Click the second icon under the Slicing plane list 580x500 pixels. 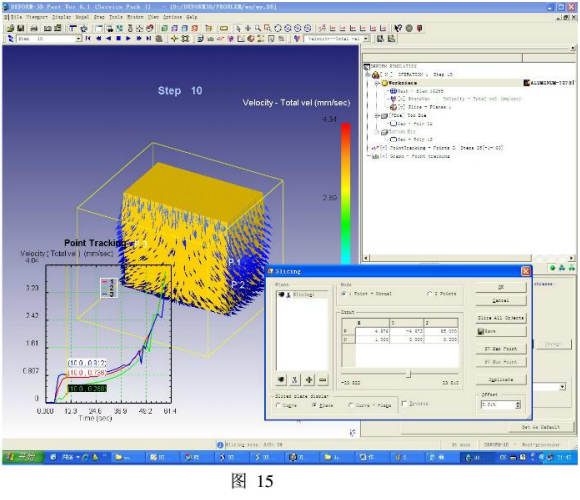(294, 379)
